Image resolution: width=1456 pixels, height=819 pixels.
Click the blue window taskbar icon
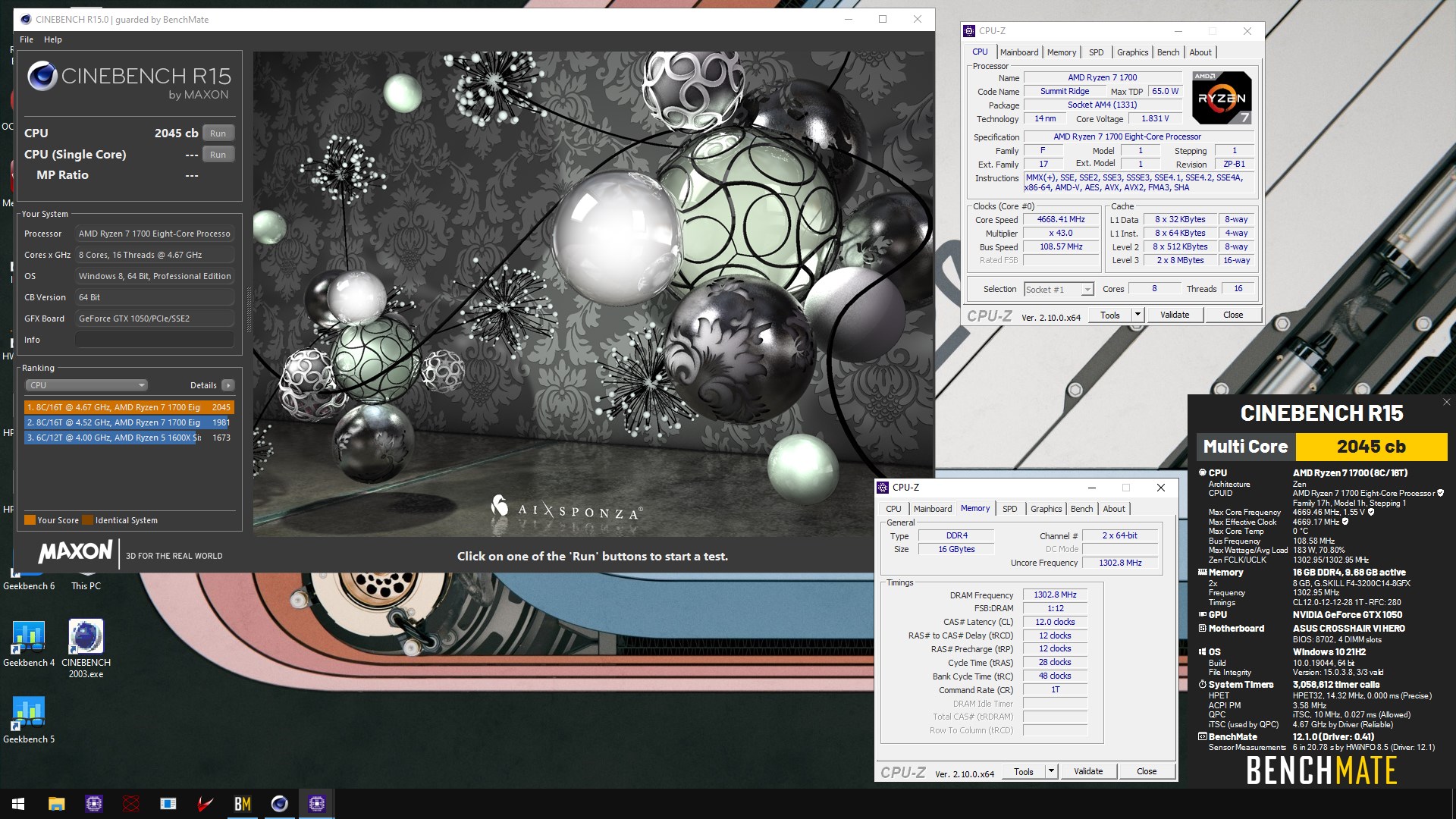pyautogui.click(x=168, y=804)
